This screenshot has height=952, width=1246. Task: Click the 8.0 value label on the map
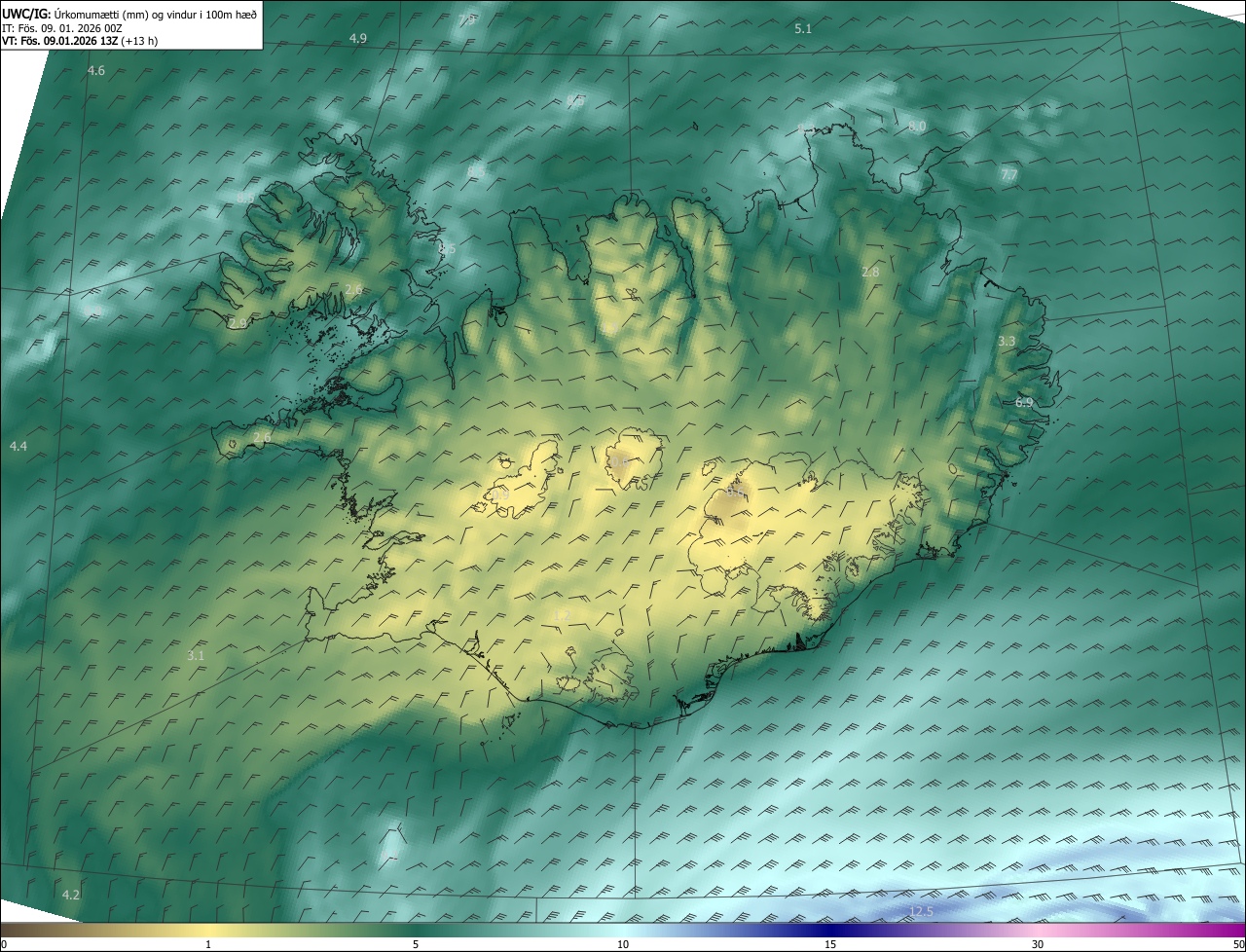coord(917,127)
